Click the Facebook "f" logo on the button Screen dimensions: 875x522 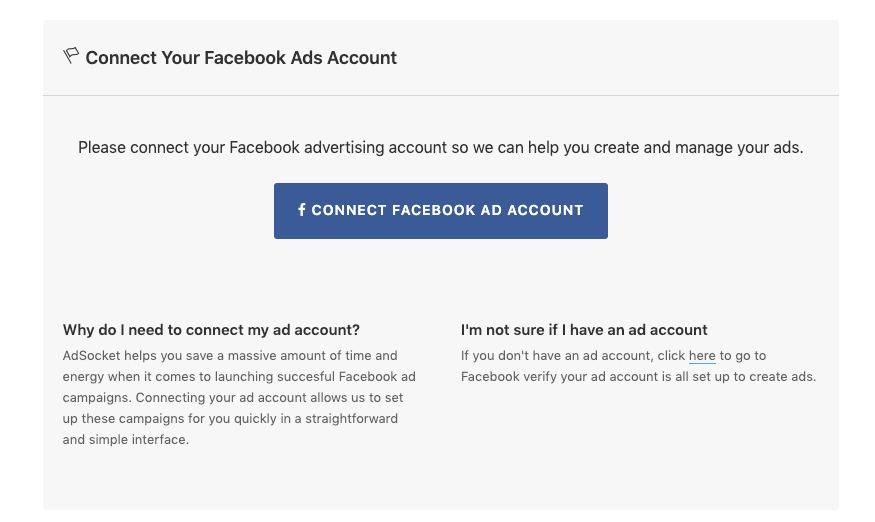coord(302,210)
